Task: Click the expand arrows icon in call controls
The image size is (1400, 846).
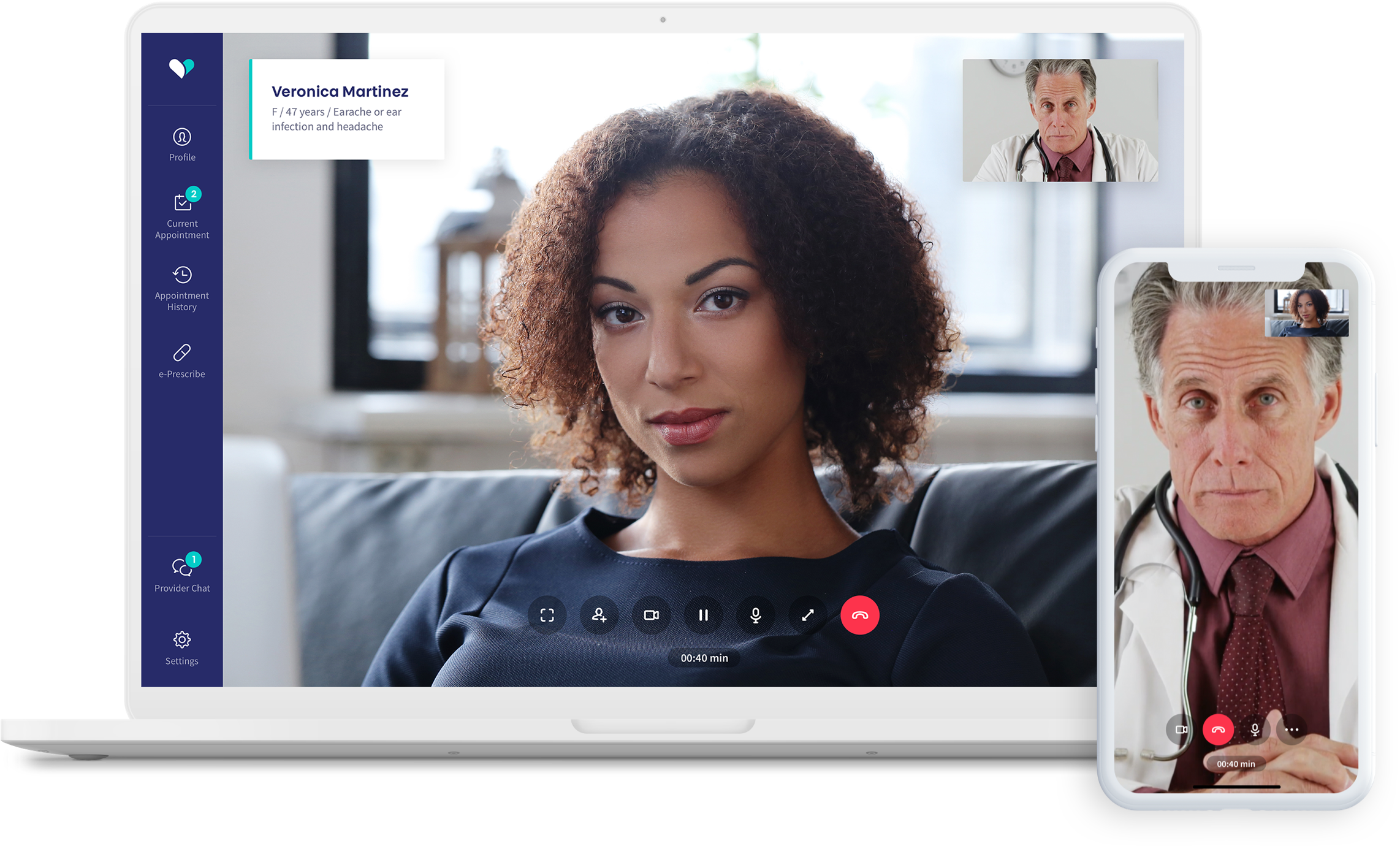Action: [x=808, y=615]
